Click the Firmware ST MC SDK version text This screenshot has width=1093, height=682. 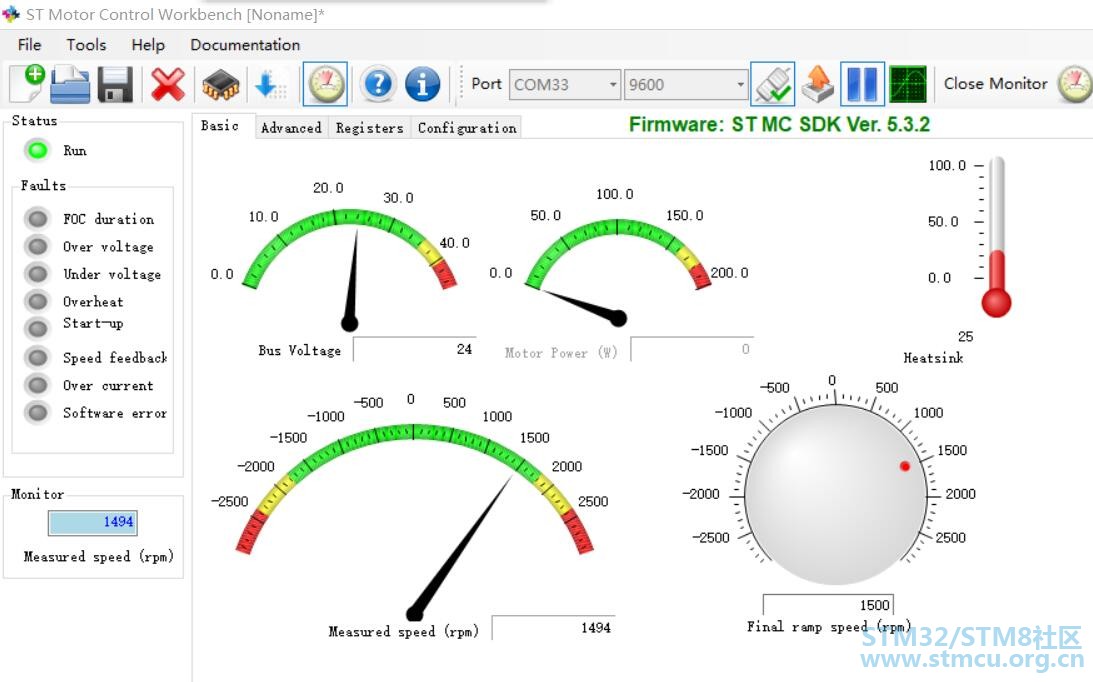[x=779, y=124]
